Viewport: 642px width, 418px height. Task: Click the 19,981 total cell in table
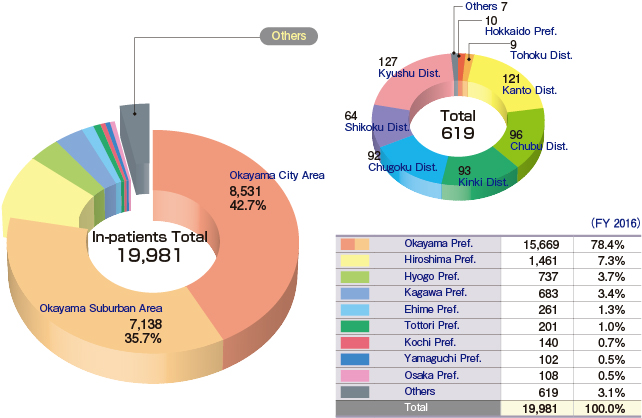(540, 409)
